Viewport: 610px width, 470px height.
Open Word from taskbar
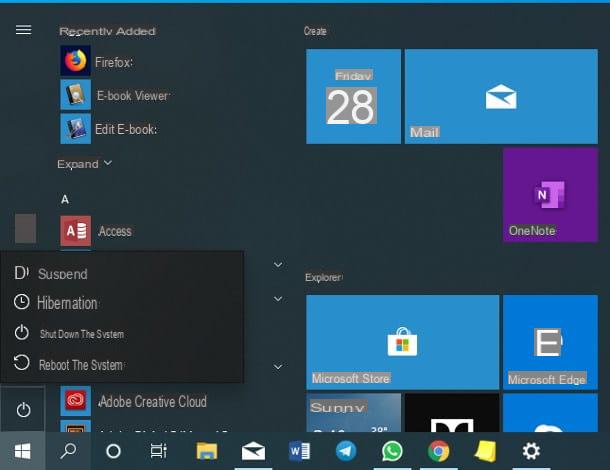tap(299, 451)
